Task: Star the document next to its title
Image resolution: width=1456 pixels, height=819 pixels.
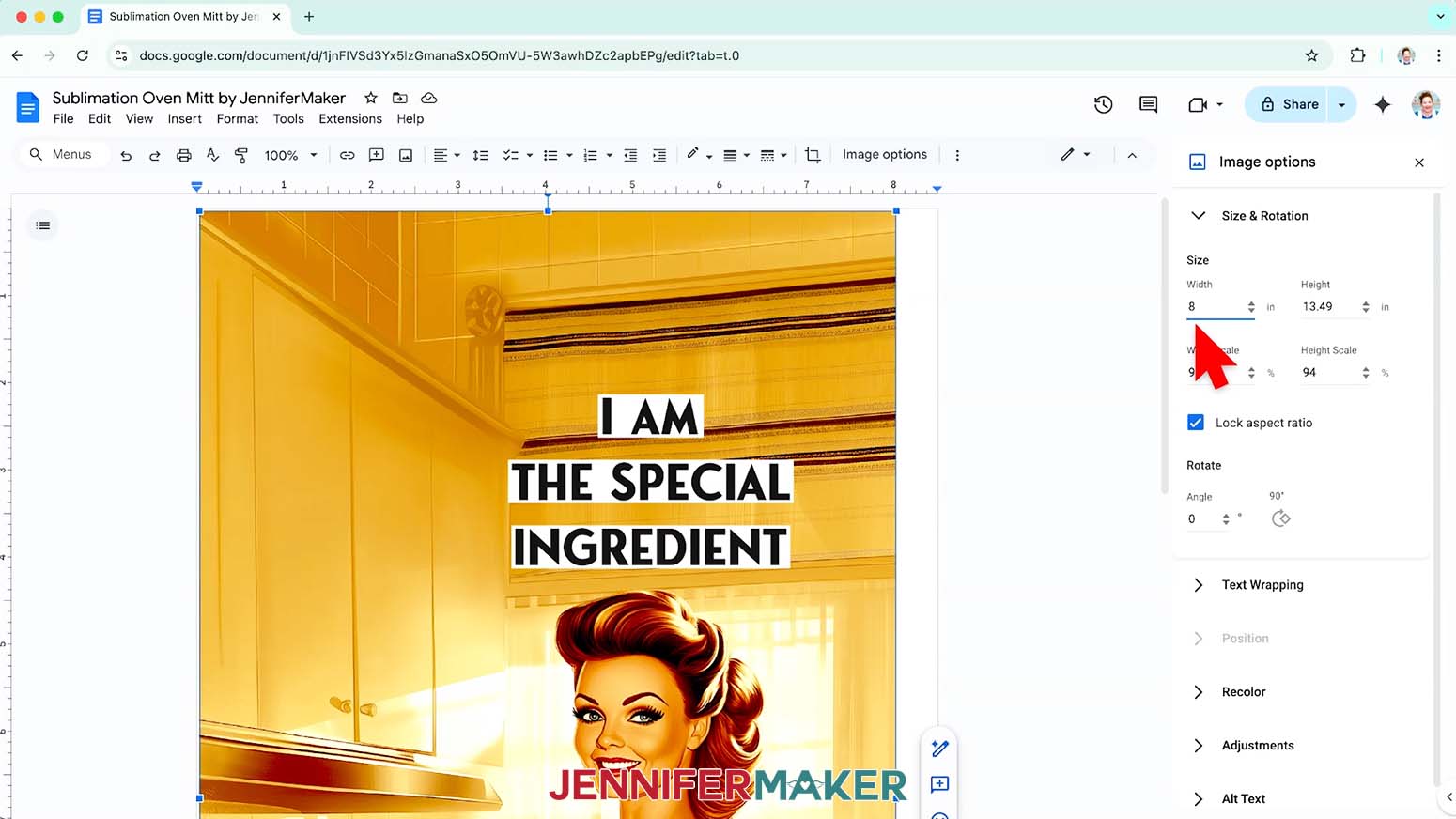Action: (371, 98)
